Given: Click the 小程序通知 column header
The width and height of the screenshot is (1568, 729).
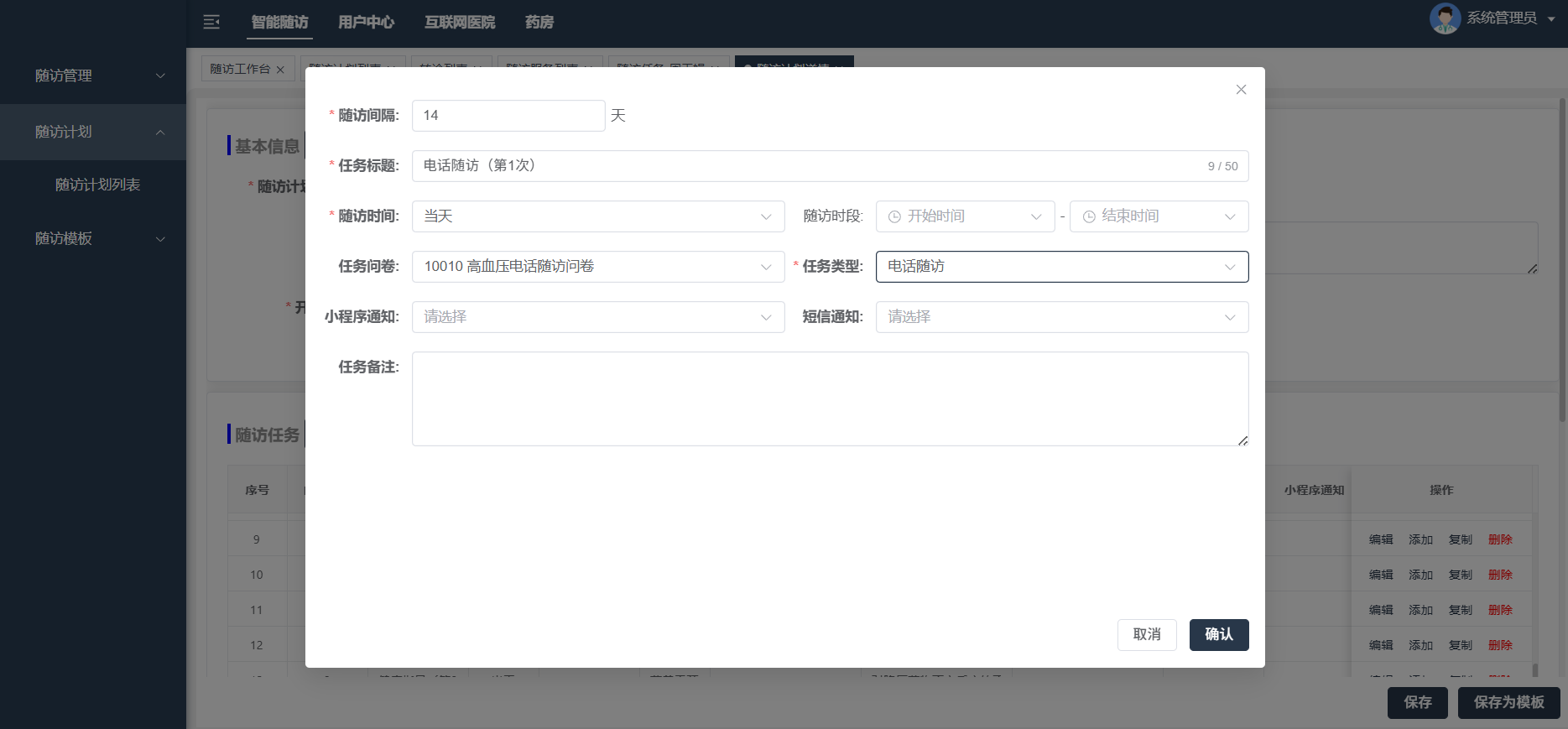Looking at the screenshot, I should point(1314,490).
